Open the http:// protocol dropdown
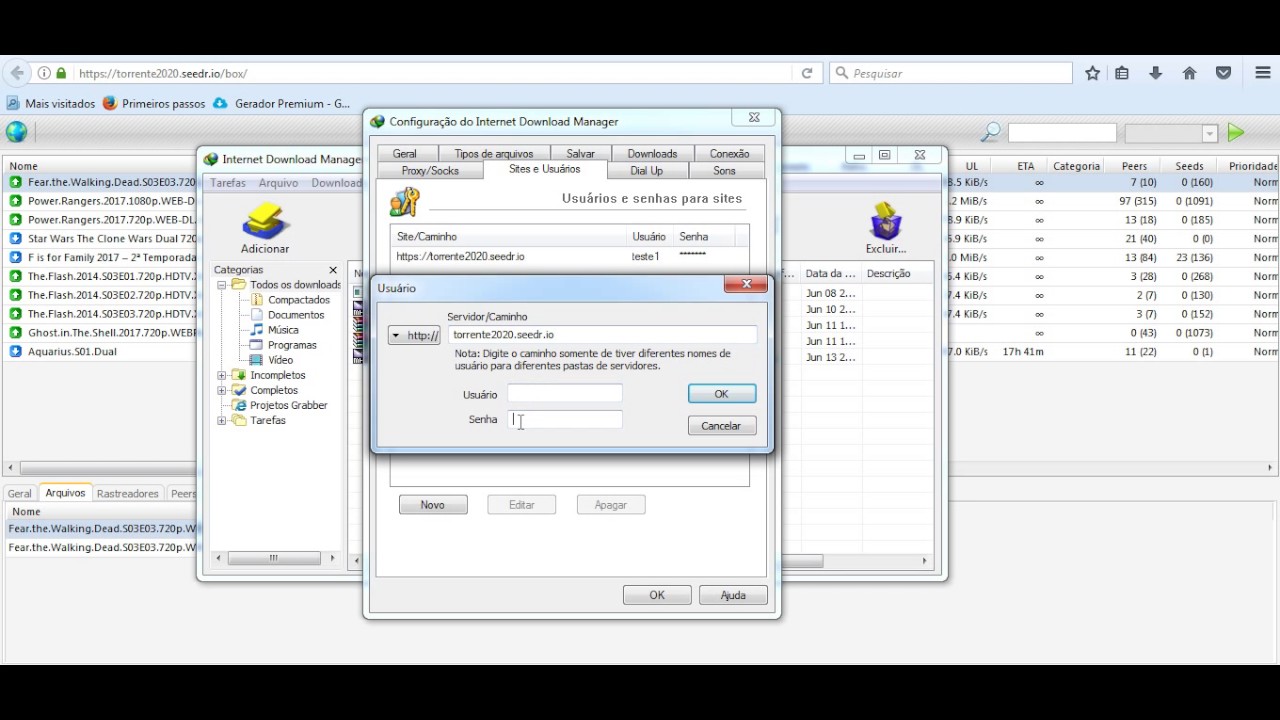Screen dimensions: 1280x720 (x=413, y=336)
